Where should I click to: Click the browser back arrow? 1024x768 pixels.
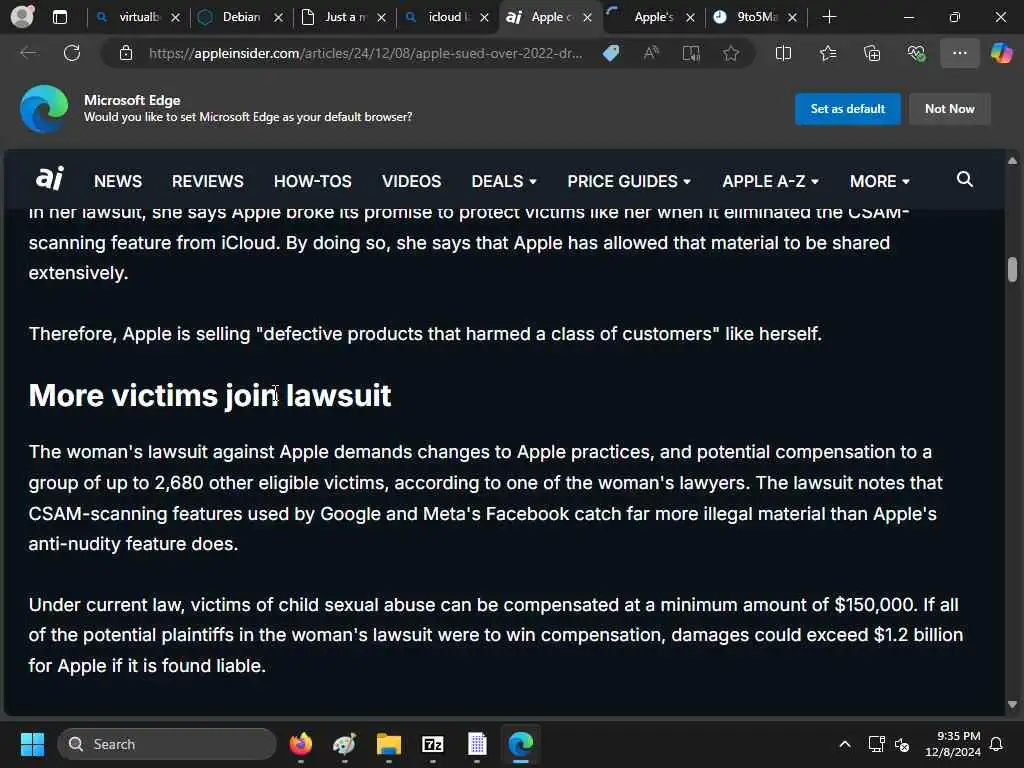pos(28,53)
